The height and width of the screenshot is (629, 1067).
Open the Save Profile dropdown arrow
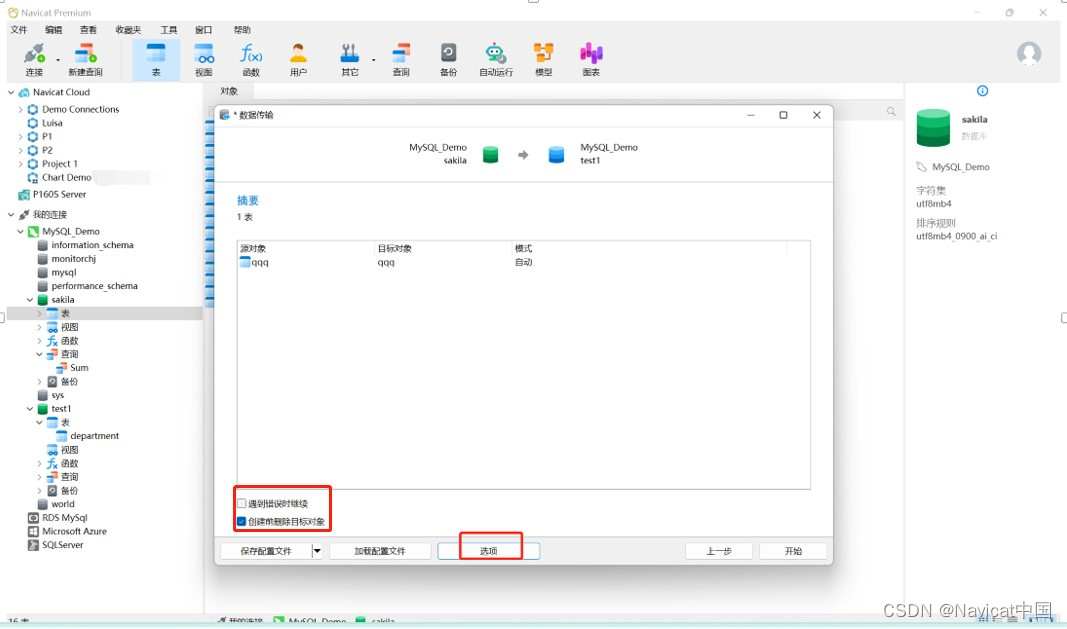click(x=317, y=551)
